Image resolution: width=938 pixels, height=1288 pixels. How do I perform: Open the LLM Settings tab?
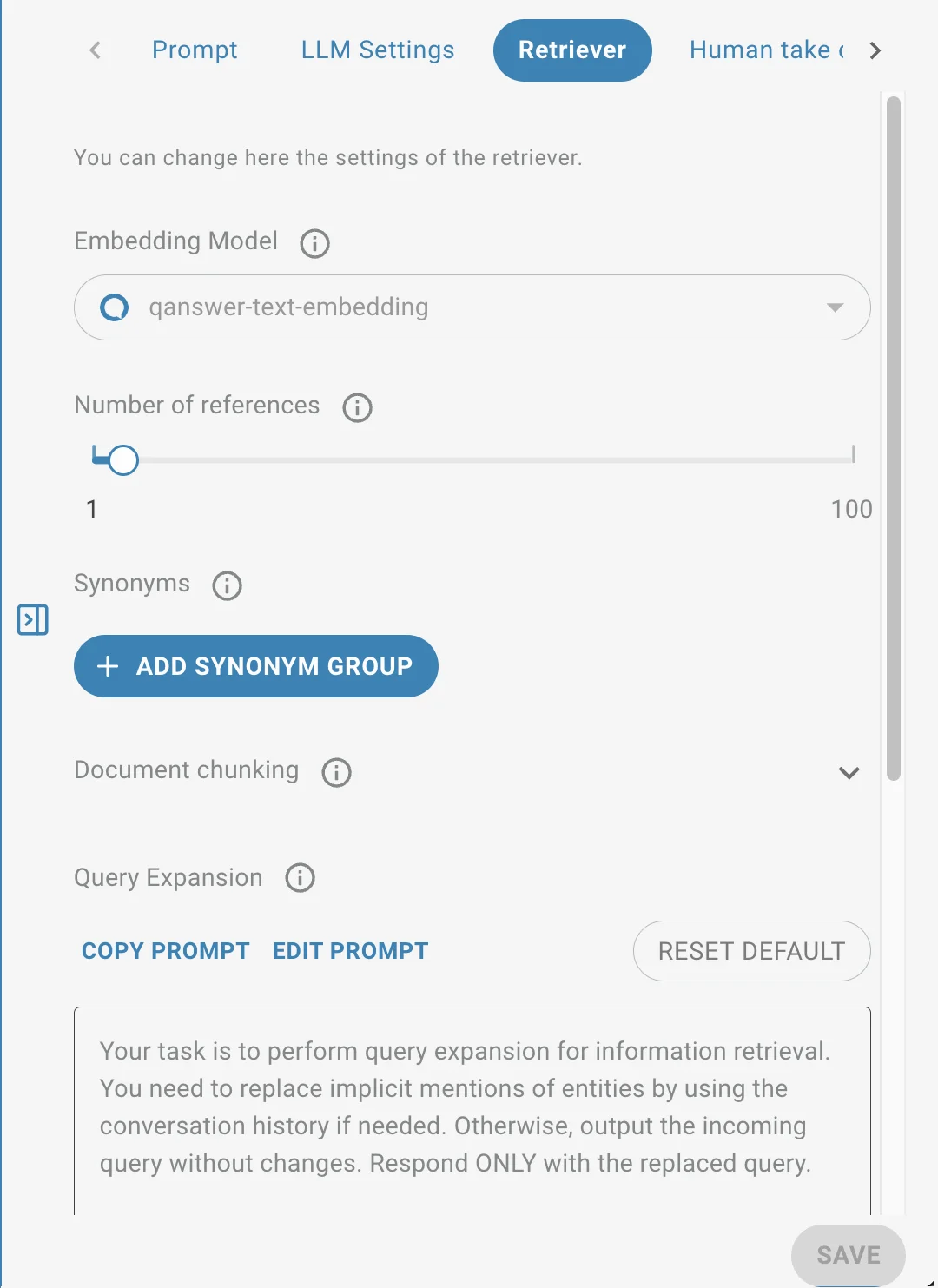click(378, 50)
